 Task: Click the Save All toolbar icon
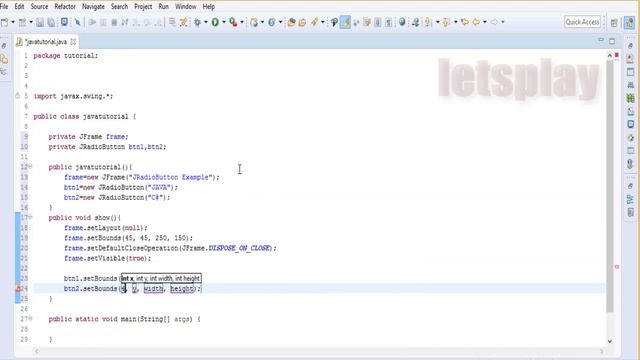point(51,22)
